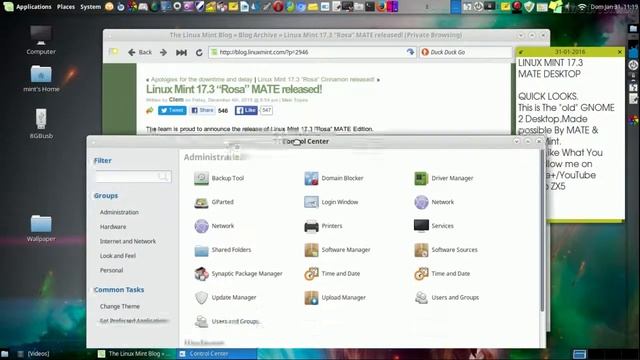This screenshot has width=640, height=360.
Task: Go Back in the browser
Action: pos(140,52)
